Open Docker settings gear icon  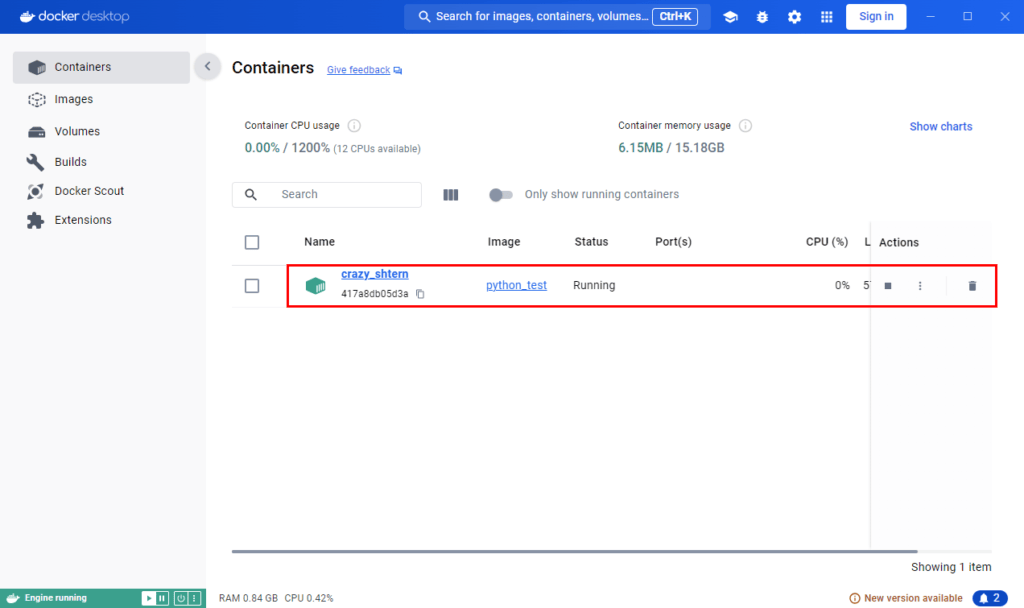coord(794,17)
